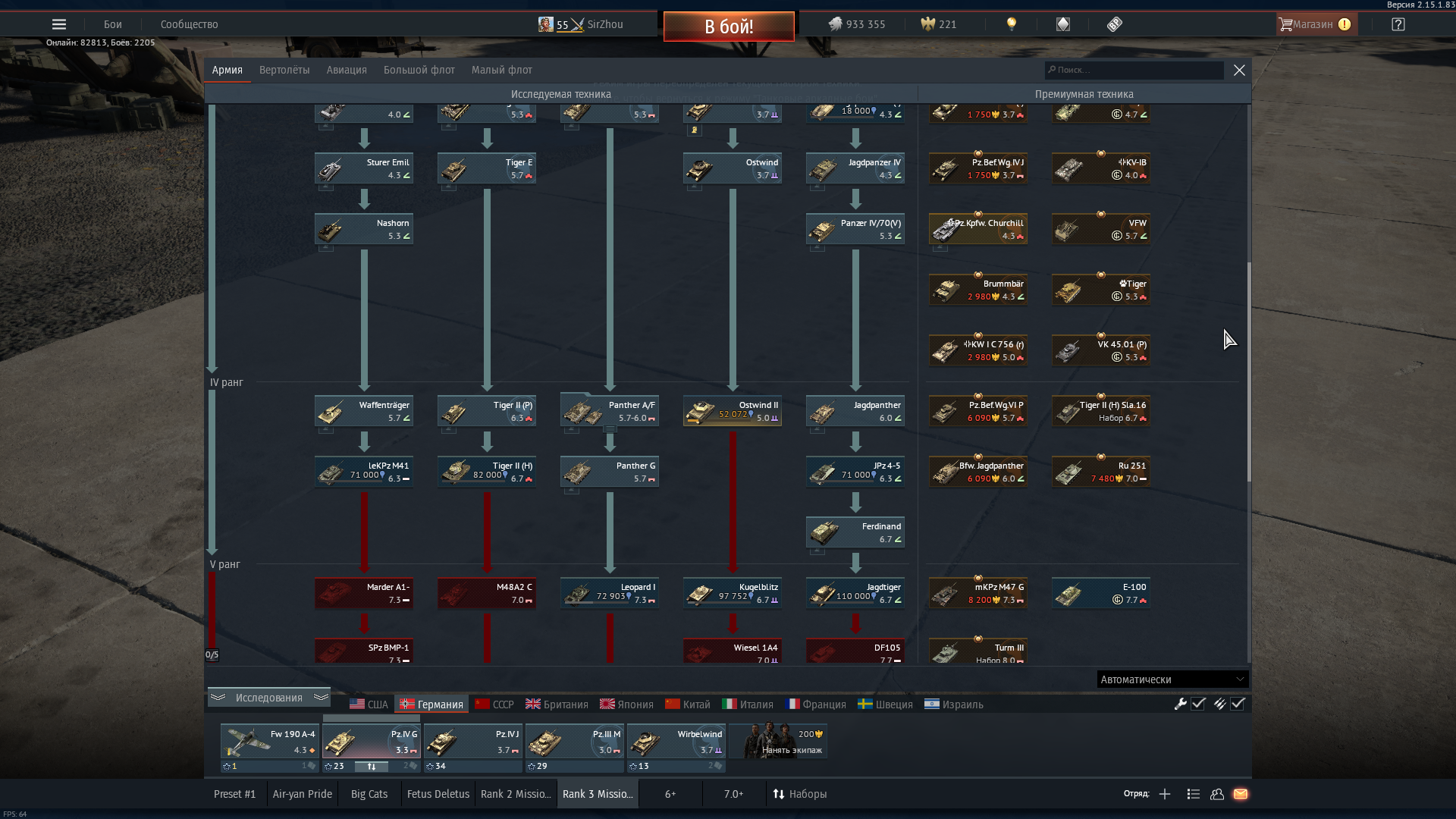This screenshot has width=1456, height=819.
Task: Click the golden eagles balance
Action: coord(939,24)
